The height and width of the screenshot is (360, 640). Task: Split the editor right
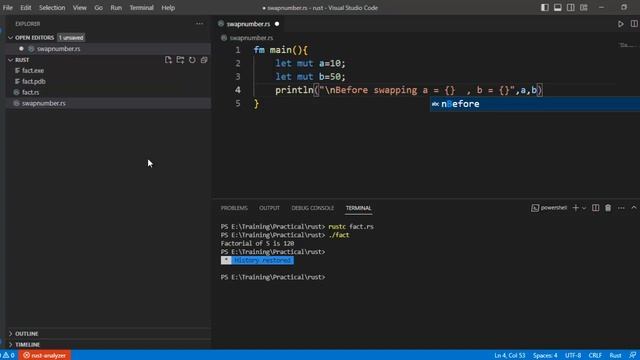point(634,24)
